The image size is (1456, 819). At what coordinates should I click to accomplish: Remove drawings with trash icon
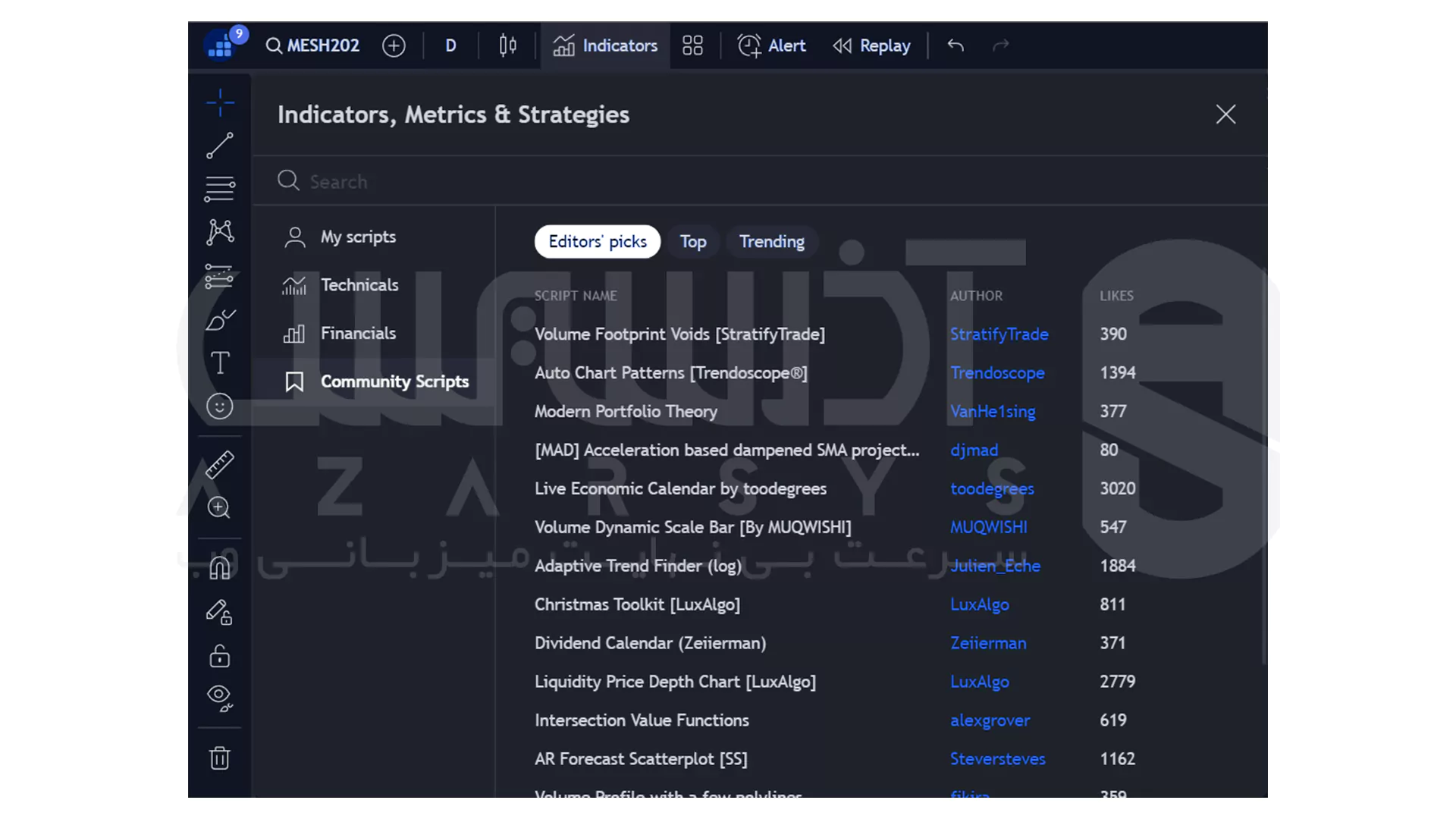coord(220,758)
